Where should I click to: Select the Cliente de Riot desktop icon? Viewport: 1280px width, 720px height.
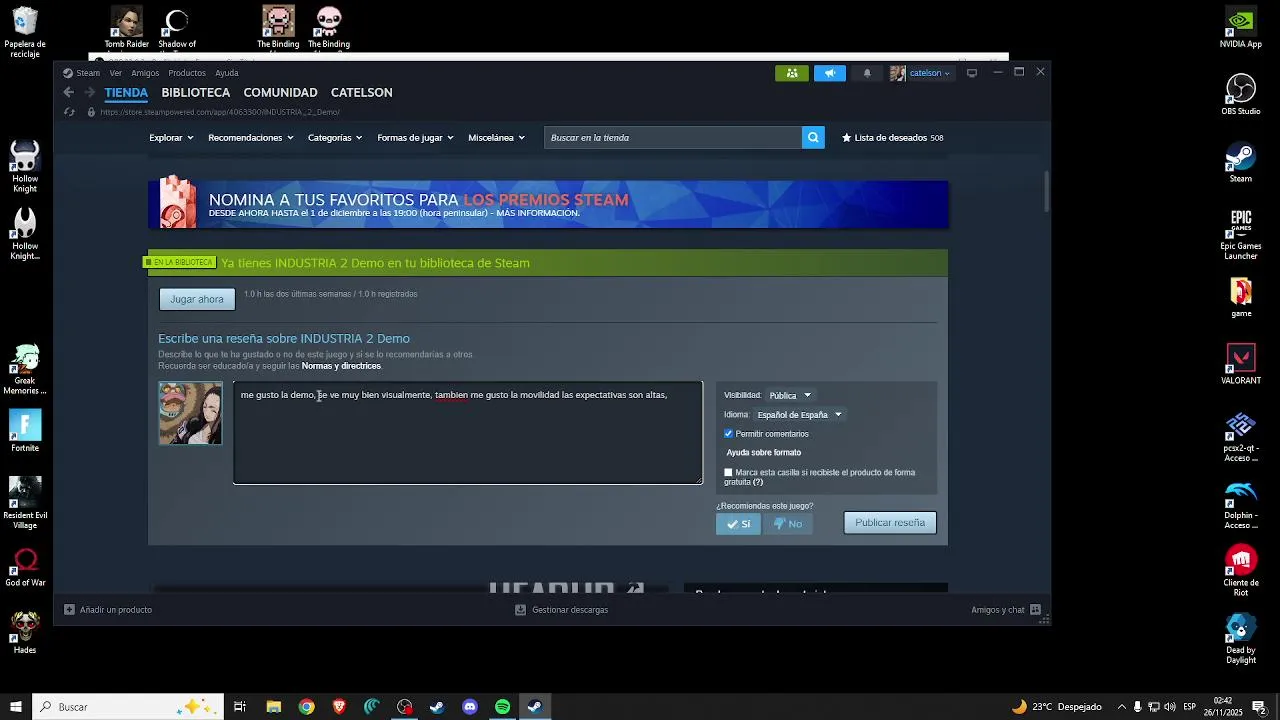(x=1241, y=571)
